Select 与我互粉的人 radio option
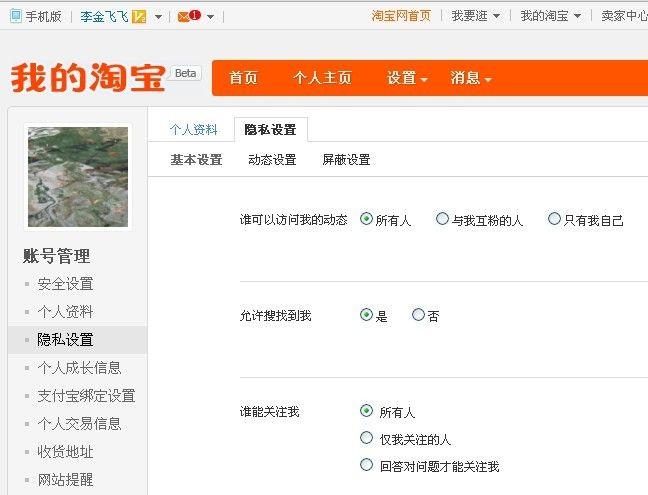648x495 pixels. pos(442,218)
